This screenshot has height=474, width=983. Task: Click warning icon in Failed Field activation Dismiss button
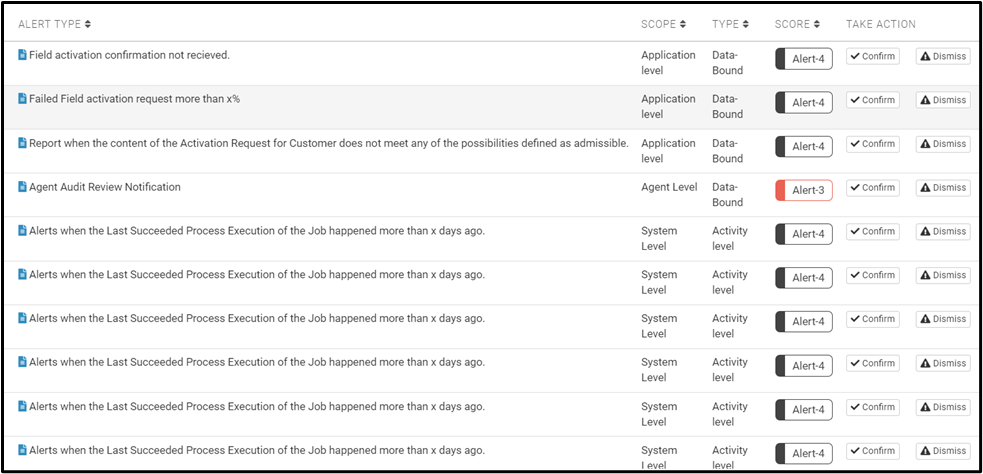925,100
